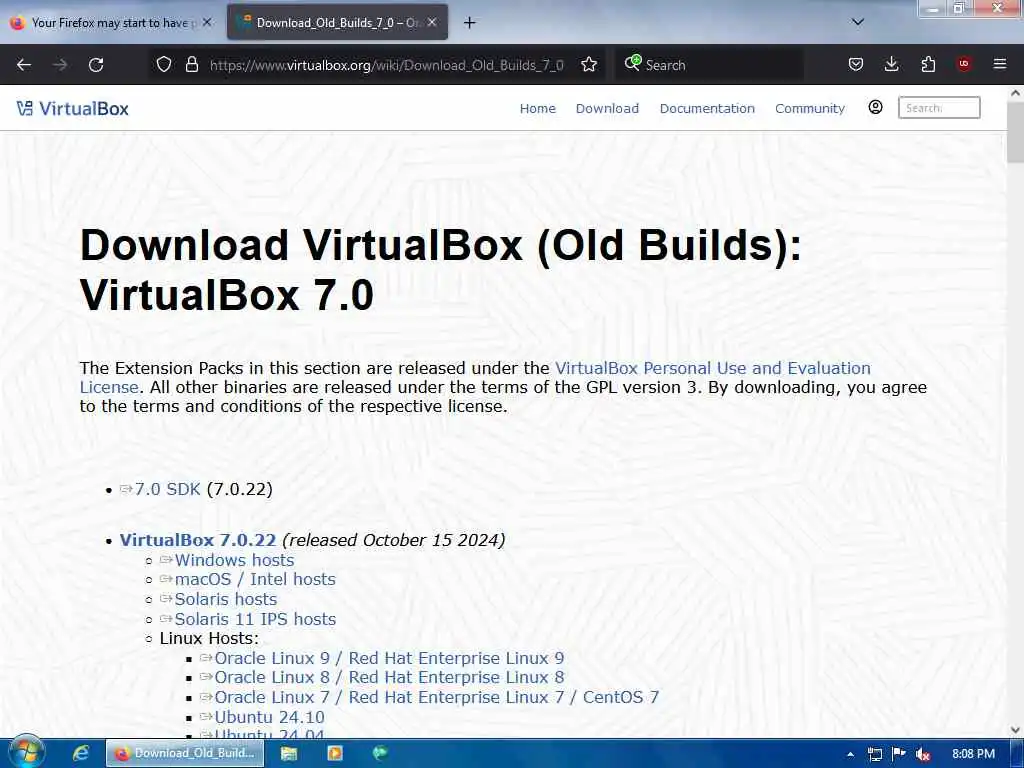Open Oracle Linux 8 / Red Hat 8 link
Viewport: 1024px width, 768px height.
pos(389,677)
